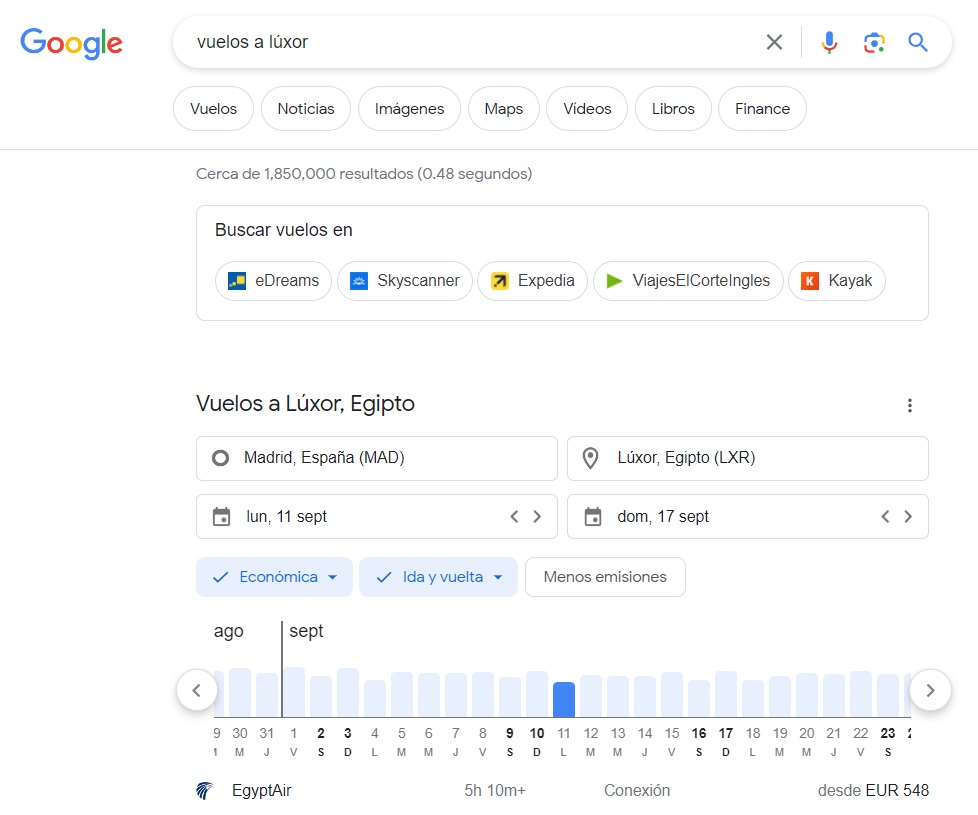Switch to the Libros filter
Viewport: 978px width, 815px height.
pyautogui.click(x=673, y=109)
